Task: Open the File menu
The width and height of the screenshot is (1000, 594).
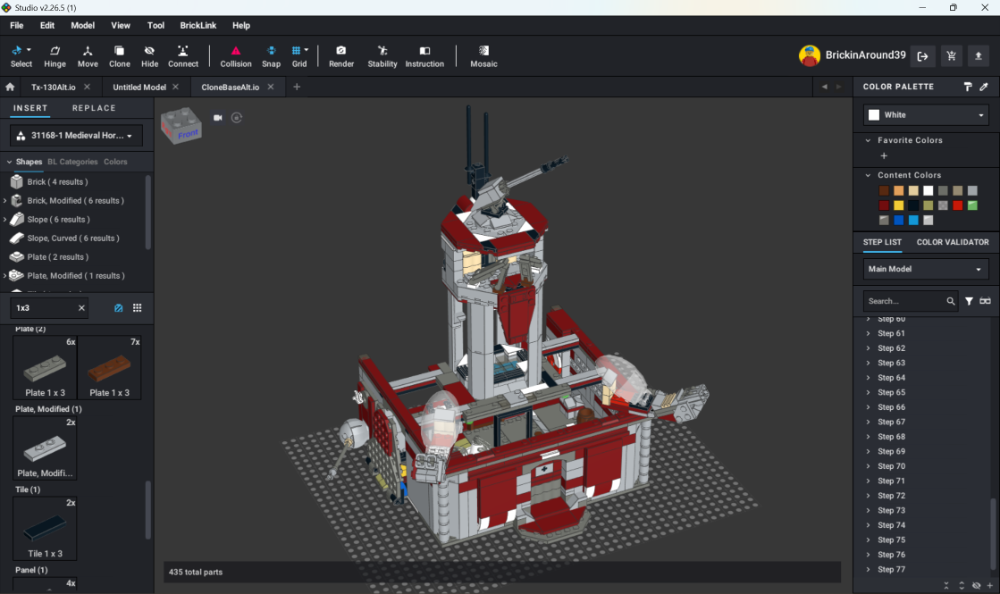Action: [x=17, y=26]
